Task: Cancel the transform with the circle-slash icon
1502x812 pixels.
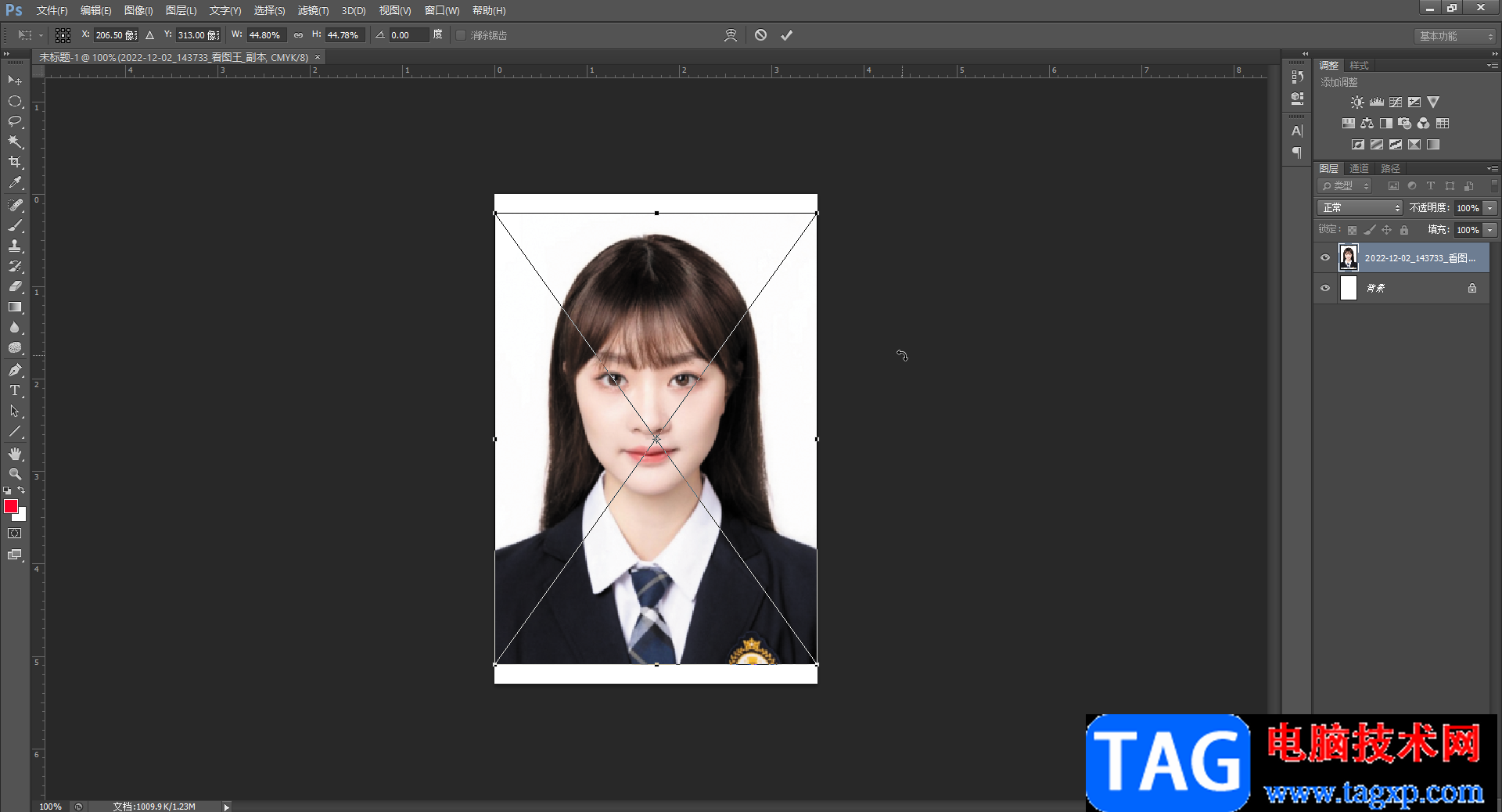Action: [760, 35]
